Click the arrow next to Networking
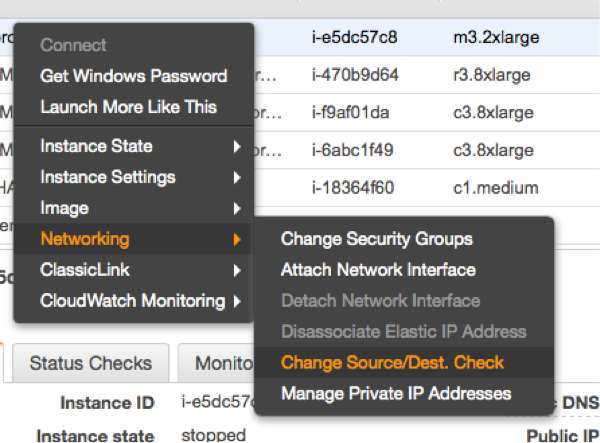This screenshot has height=443, width=600. [x=236, y=239]
